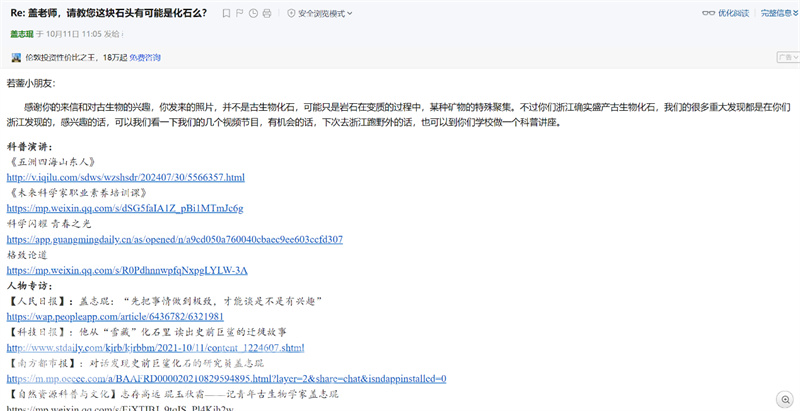Click the 格致论道 label

(27, 254)
